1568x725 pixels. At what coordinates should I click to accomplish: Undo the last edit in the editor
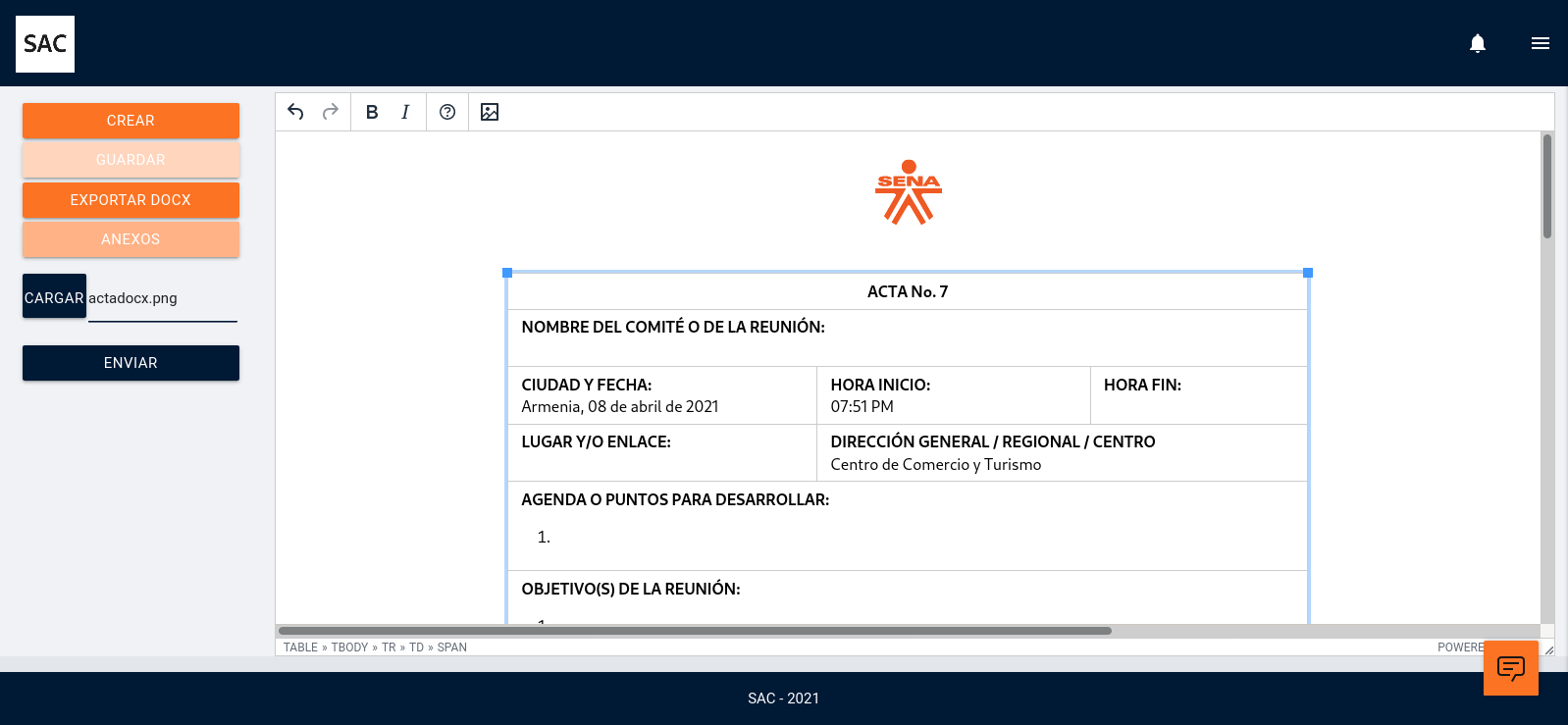[x=295, y=112]
